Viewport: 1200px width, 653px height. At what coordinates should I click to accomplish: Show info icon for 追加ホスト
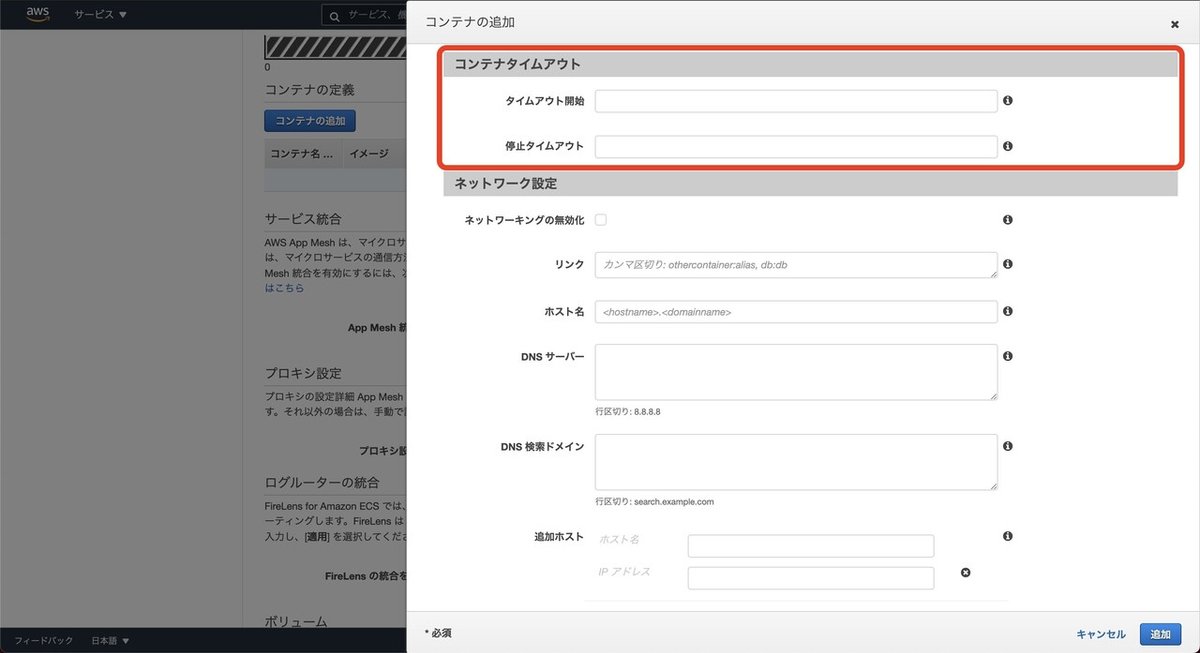(x=1008, y=536)
